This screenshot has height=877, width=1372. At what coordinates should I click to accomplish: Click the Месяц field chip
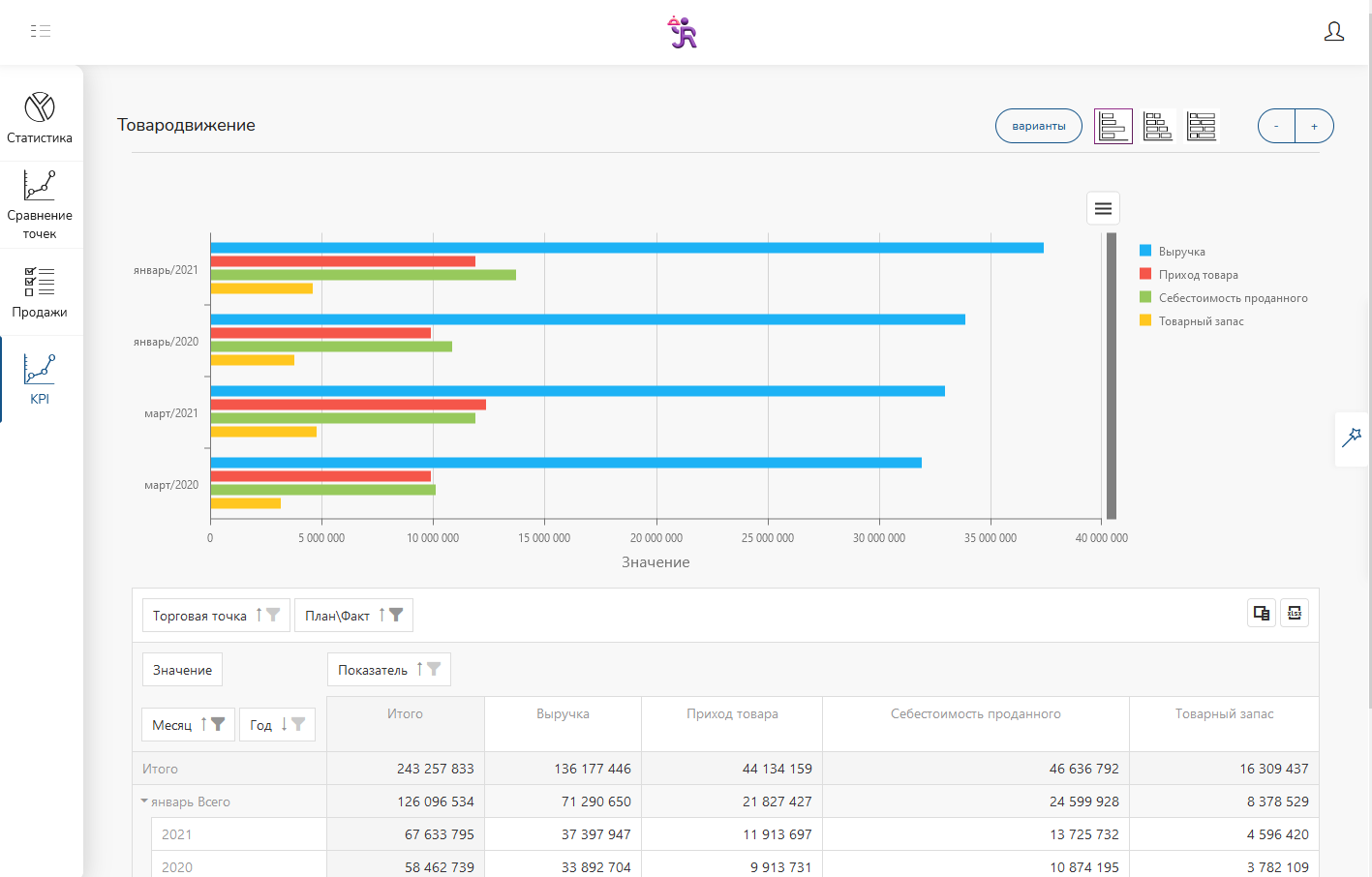pyautogui.click(x=188, y=725)
